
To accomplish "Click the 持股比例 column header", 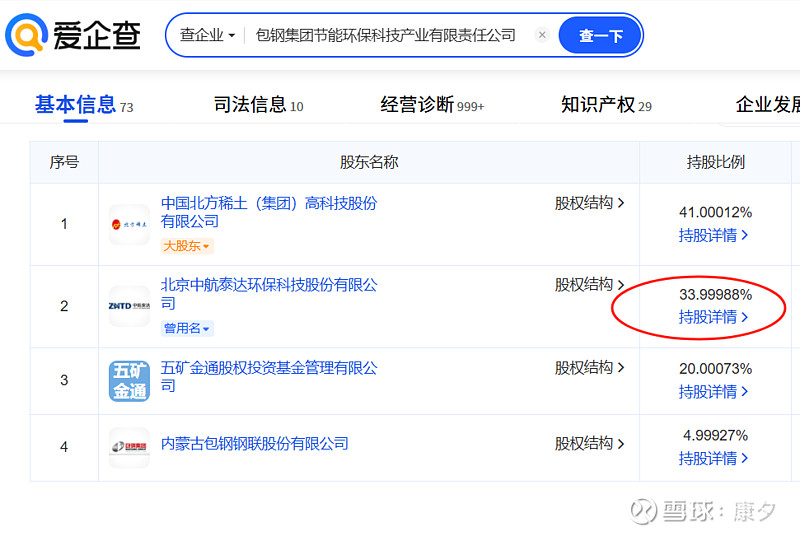I will [x=715, y=162].
